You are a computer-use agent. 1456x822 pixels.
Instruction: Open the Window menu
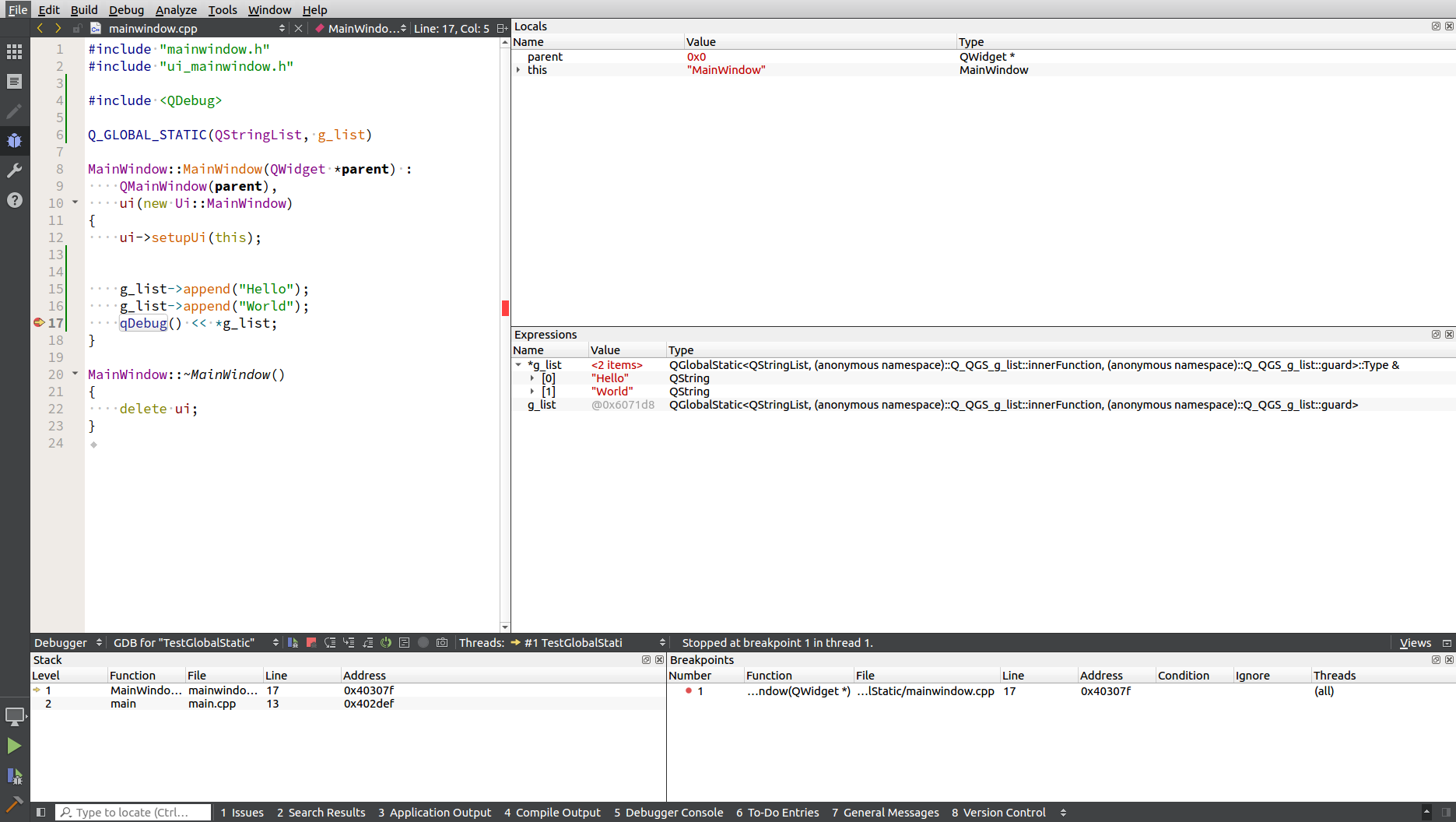[269, 9]
